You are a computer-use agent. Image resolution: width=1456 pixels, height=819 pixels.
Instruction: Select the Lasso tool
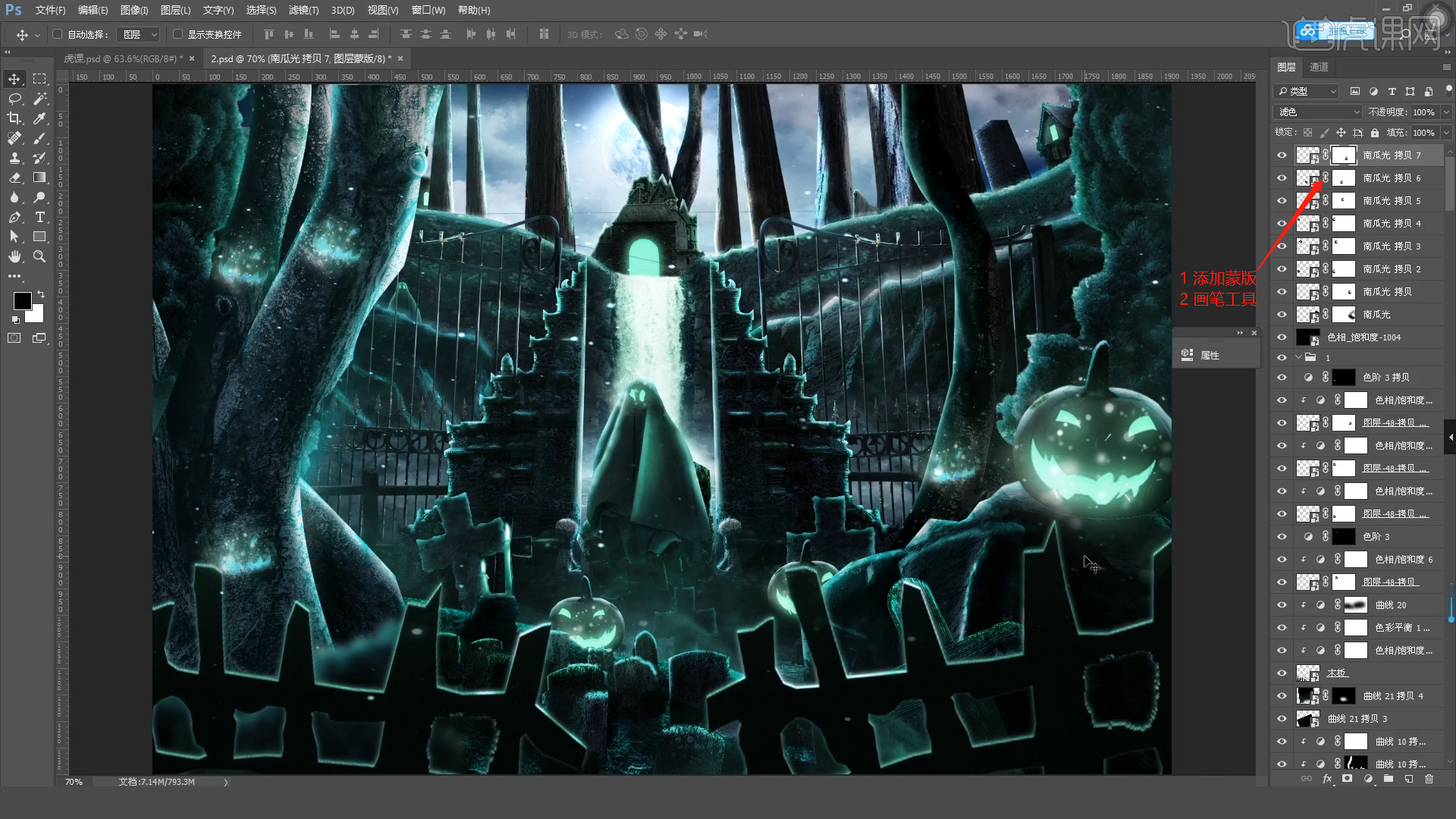click(14, 99)
